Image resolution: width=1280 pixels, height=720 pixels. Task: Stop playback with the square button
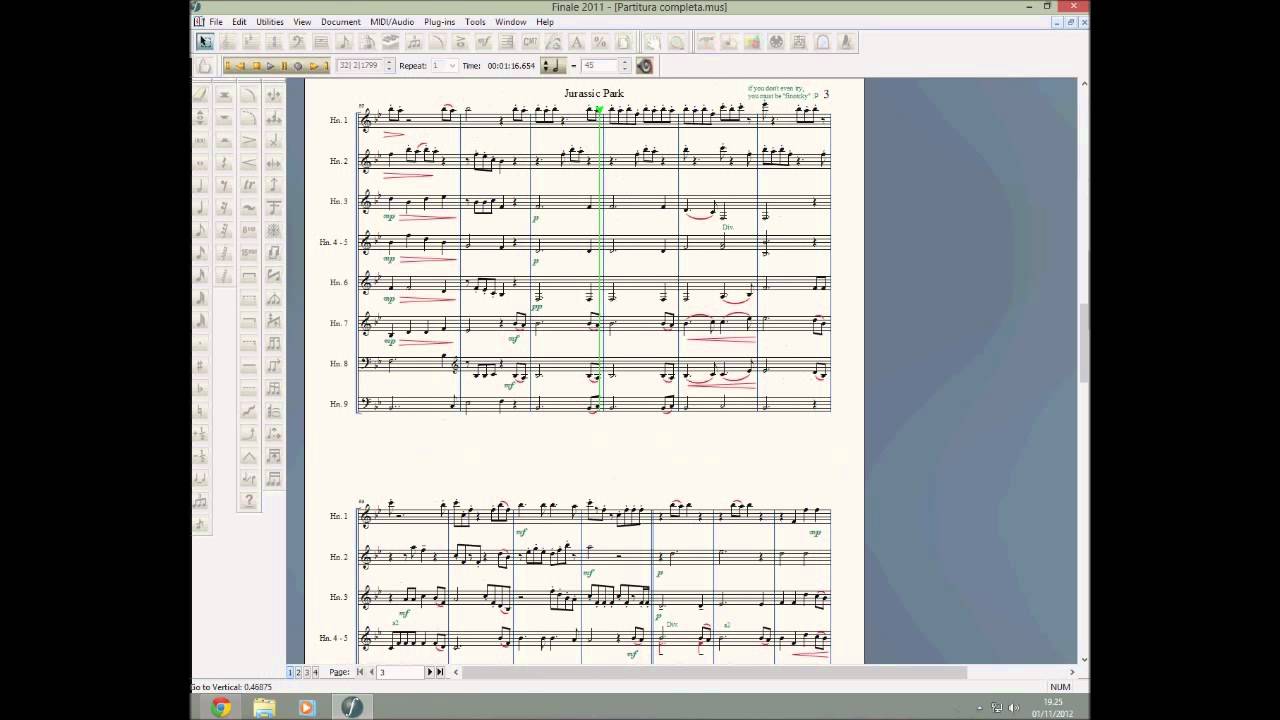pos(256,66)
